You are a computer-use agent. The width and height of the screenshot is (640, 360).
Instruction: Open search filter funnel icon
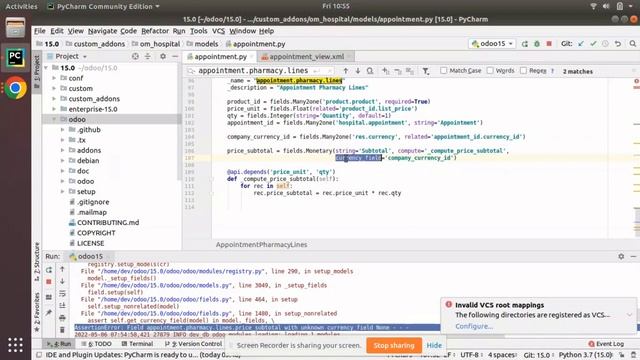point(426,71)
